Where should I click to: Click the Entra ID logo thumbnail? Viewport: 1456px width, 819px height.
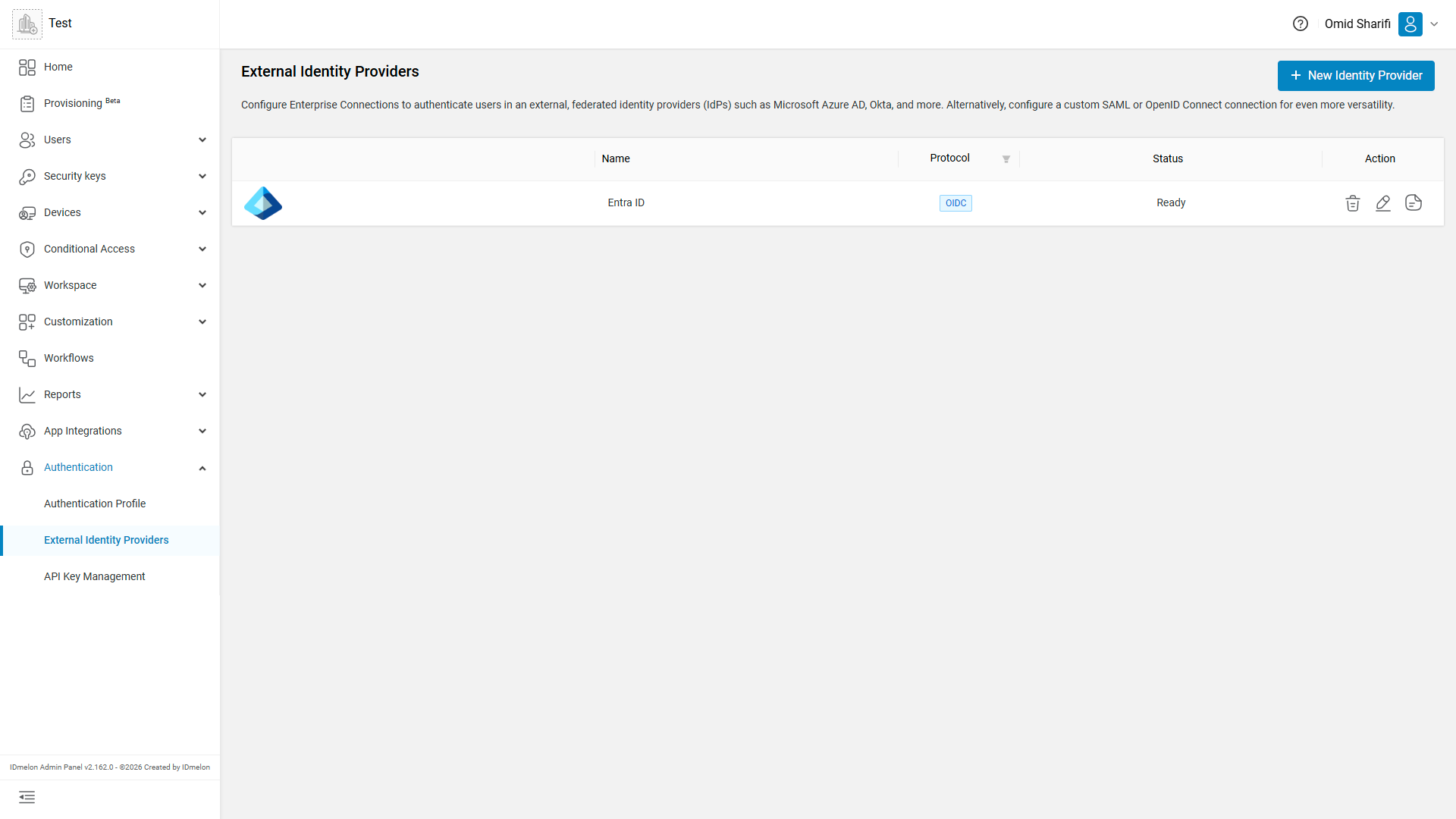coord(263,203)
